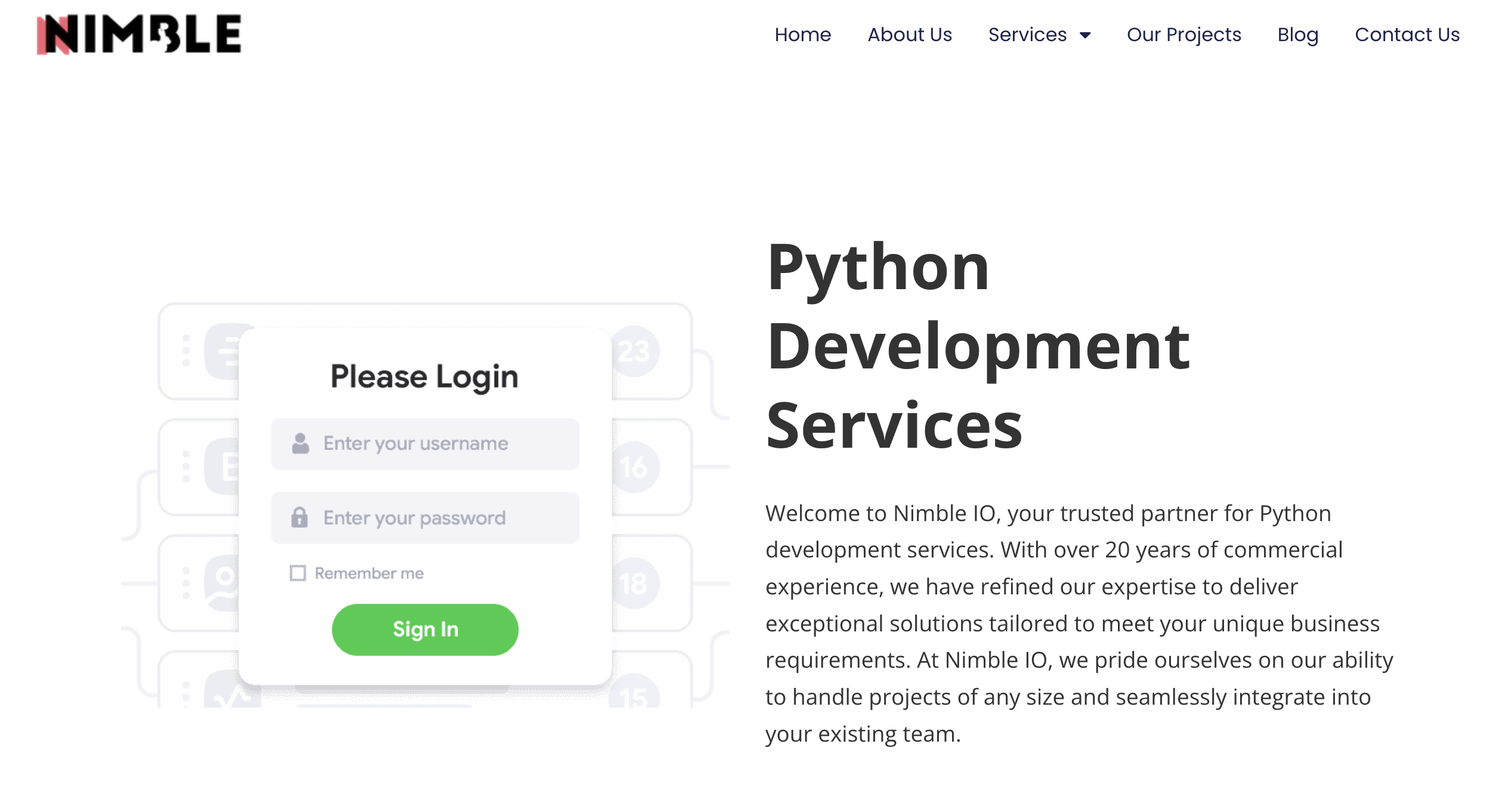Image resolution: width=1508 pixels, height=812 pixels.
Task: Expand the Services dropdown arrow
Action: tap(1085, 35)
